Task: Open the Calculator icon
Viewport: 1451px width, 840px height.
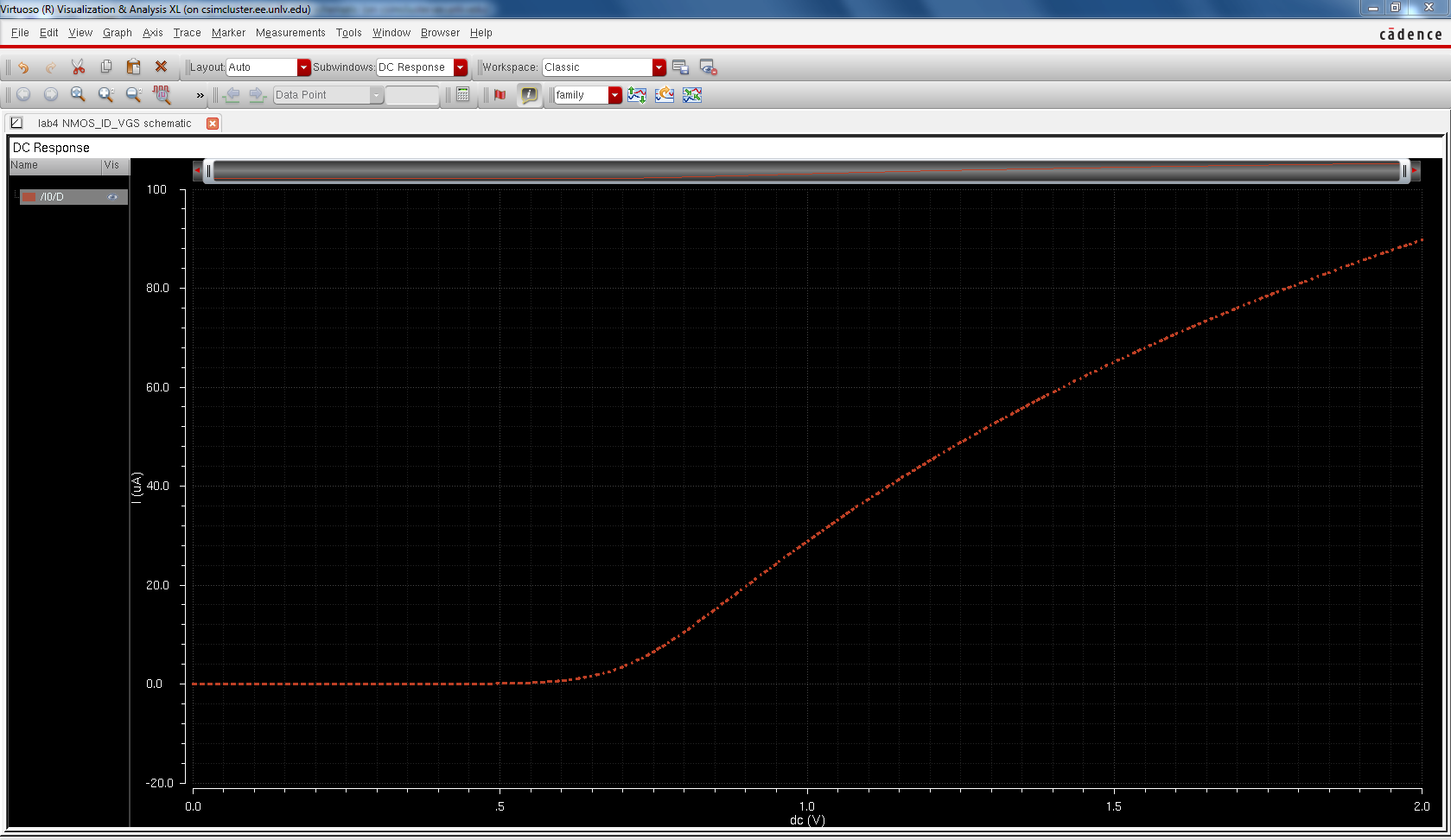Action: click(x=463, y=94)
